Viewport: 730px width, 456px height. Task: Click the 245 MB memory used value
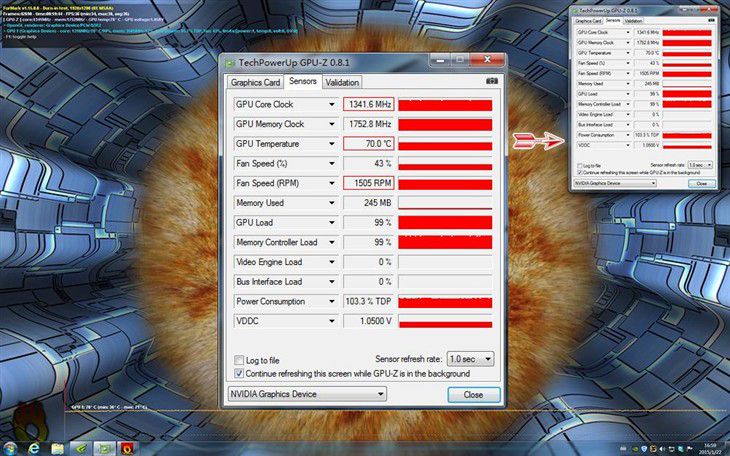click(x=369, y=203)
